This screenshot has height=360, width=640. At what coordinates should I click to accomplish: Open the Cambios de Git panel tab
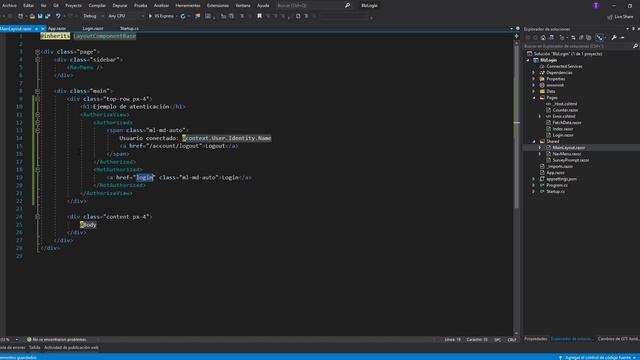click(x=618, y=339)
